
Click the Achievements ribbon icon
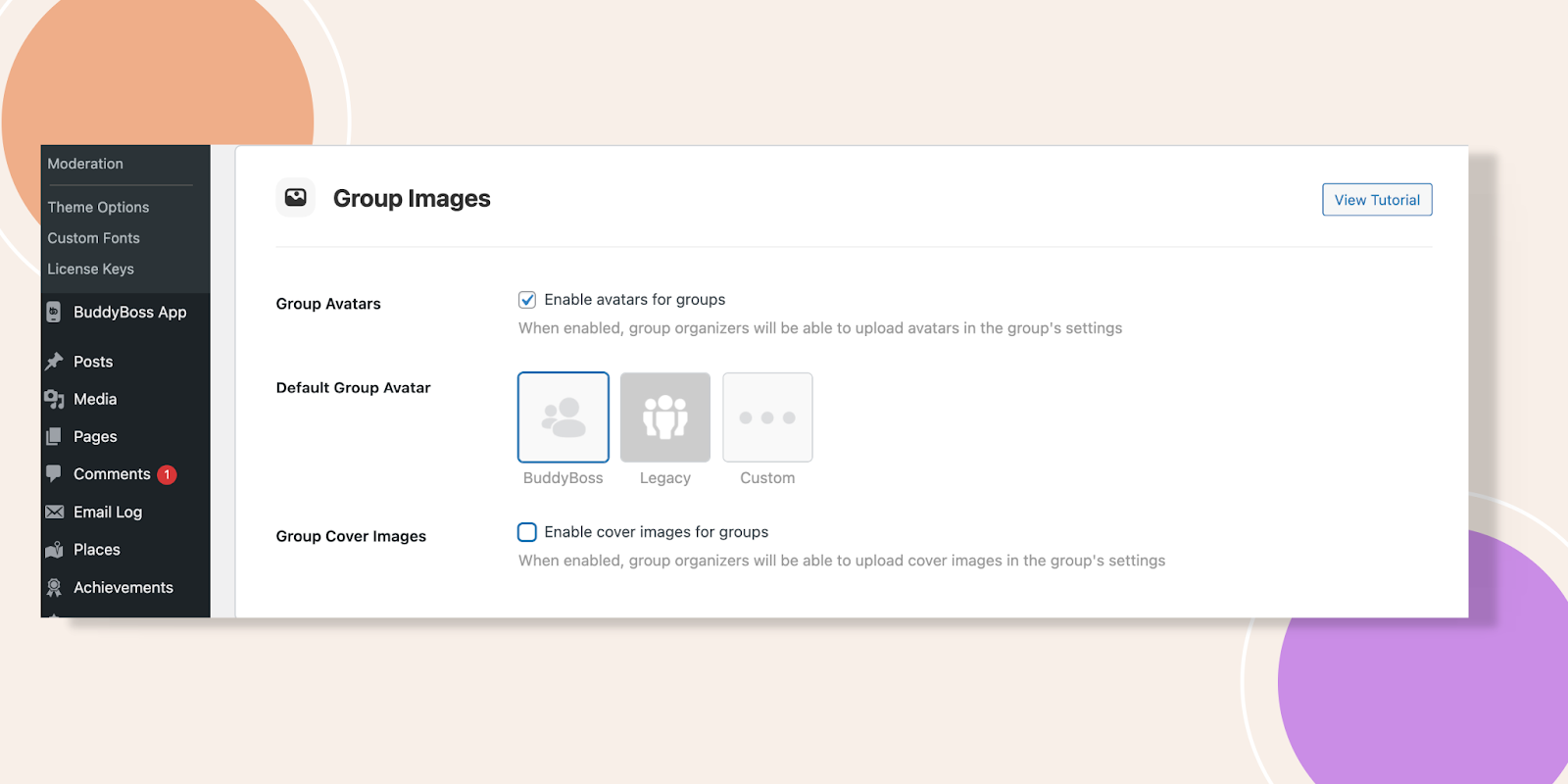[x=54, y=587]
